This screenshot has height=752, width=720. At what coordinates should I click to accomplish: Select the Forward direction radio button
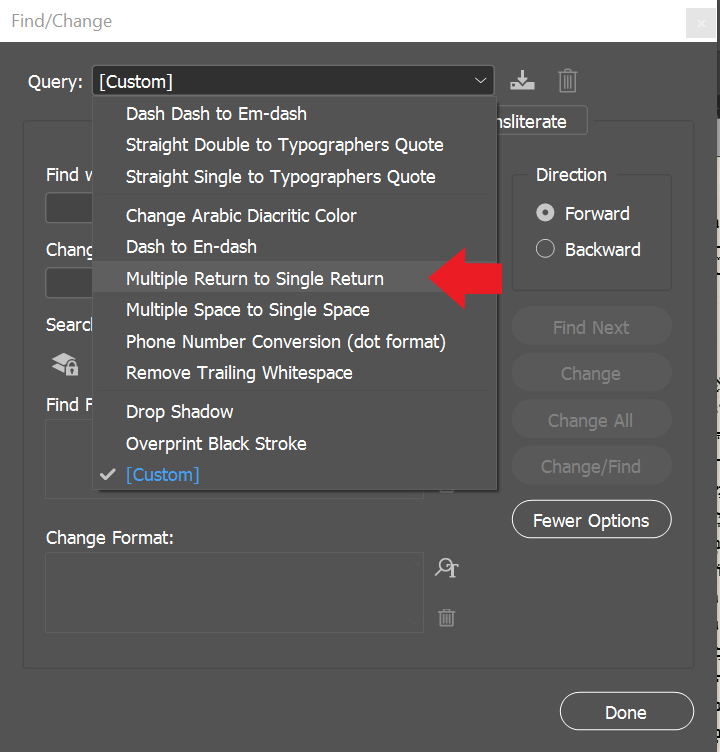[545, 213]
